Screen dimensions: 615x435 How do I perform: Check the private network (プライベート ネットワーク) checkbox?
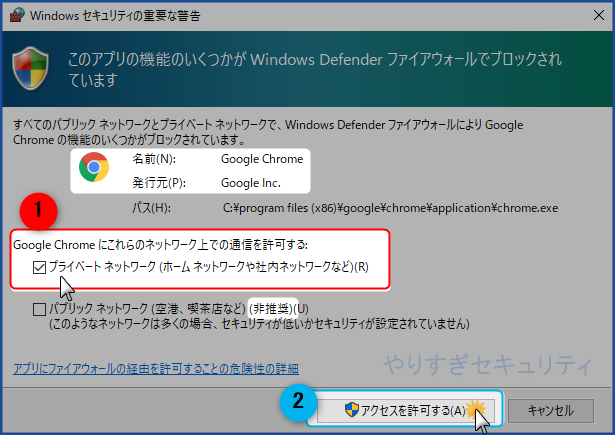[39, 268]
